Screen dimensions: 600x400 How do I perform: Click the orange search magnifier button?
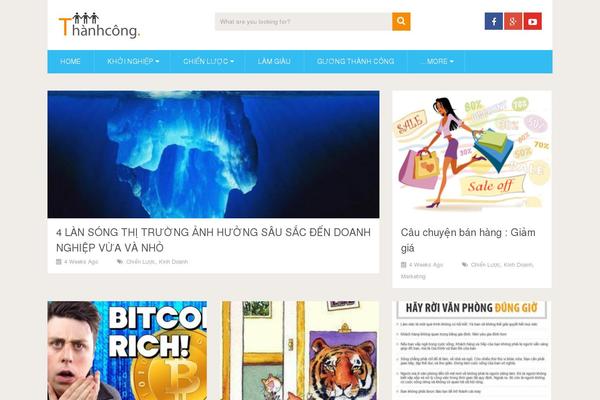click(401, 21)
